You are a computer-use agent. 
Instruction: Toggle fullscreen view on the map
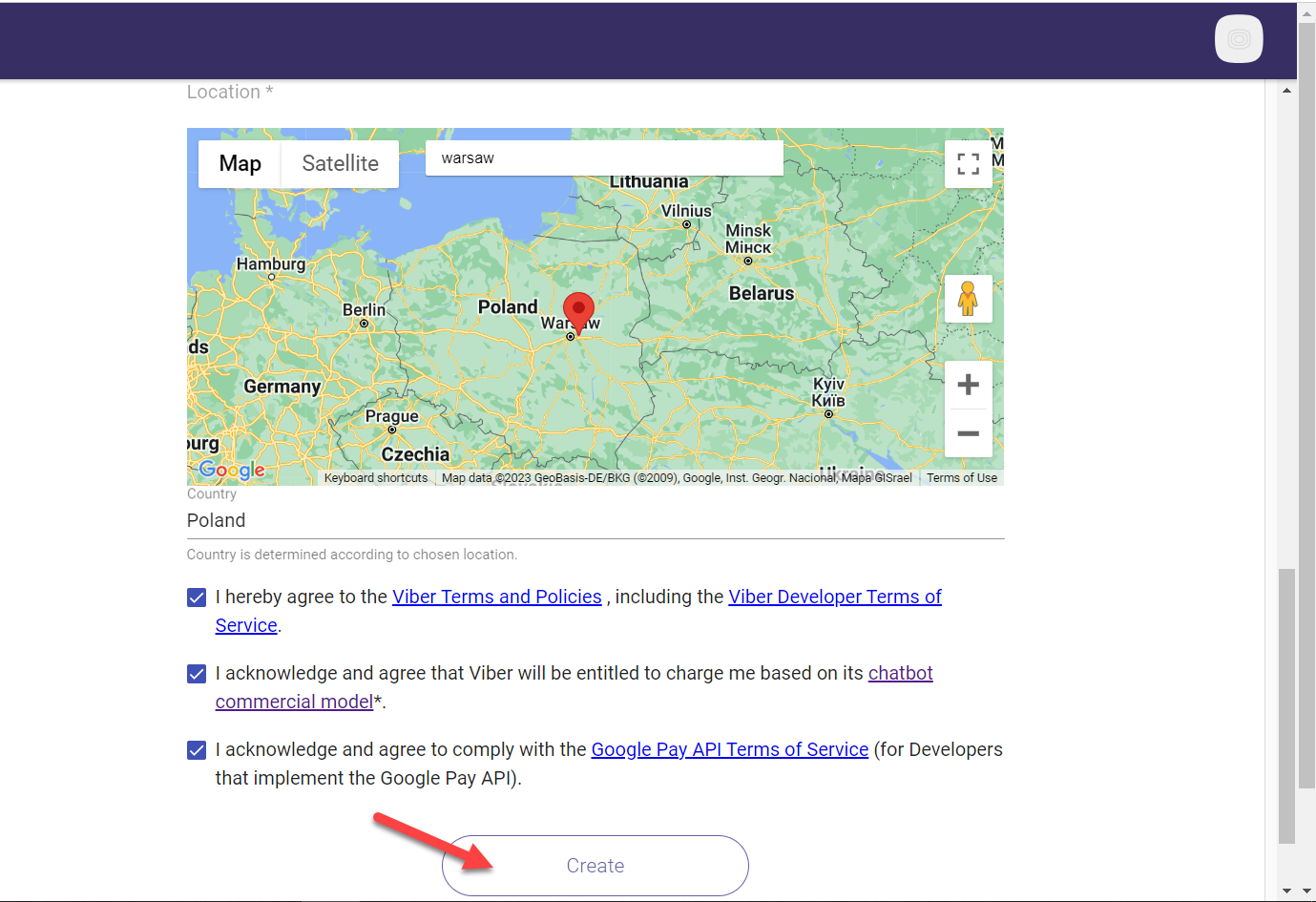[x=968, y=164]
